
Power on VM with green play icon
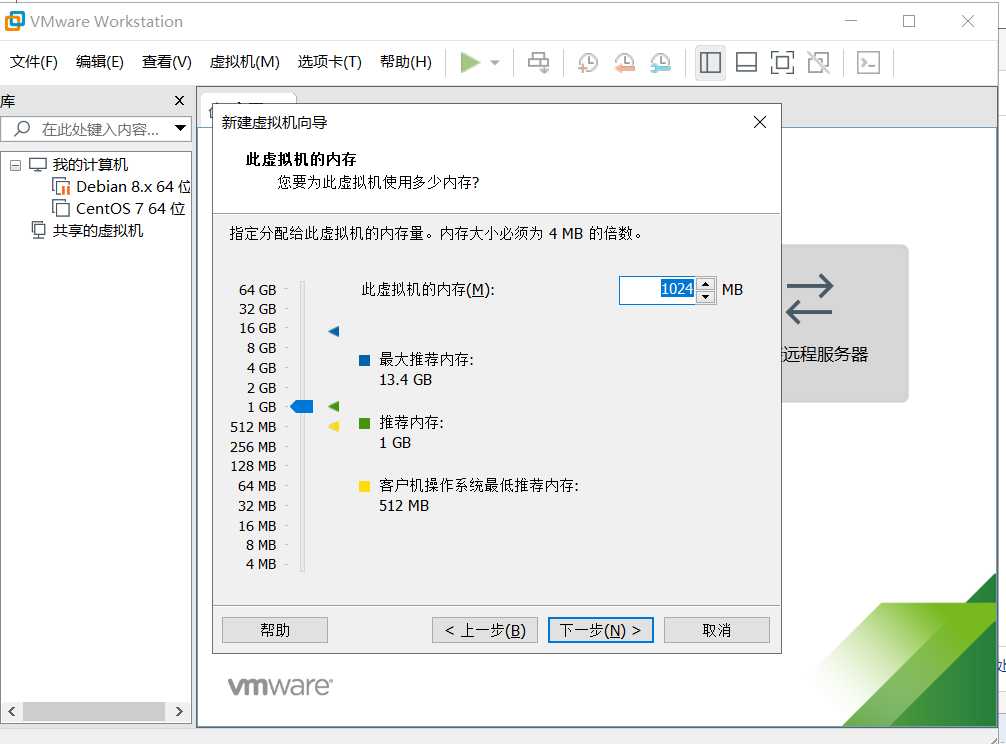click(470, 62)
